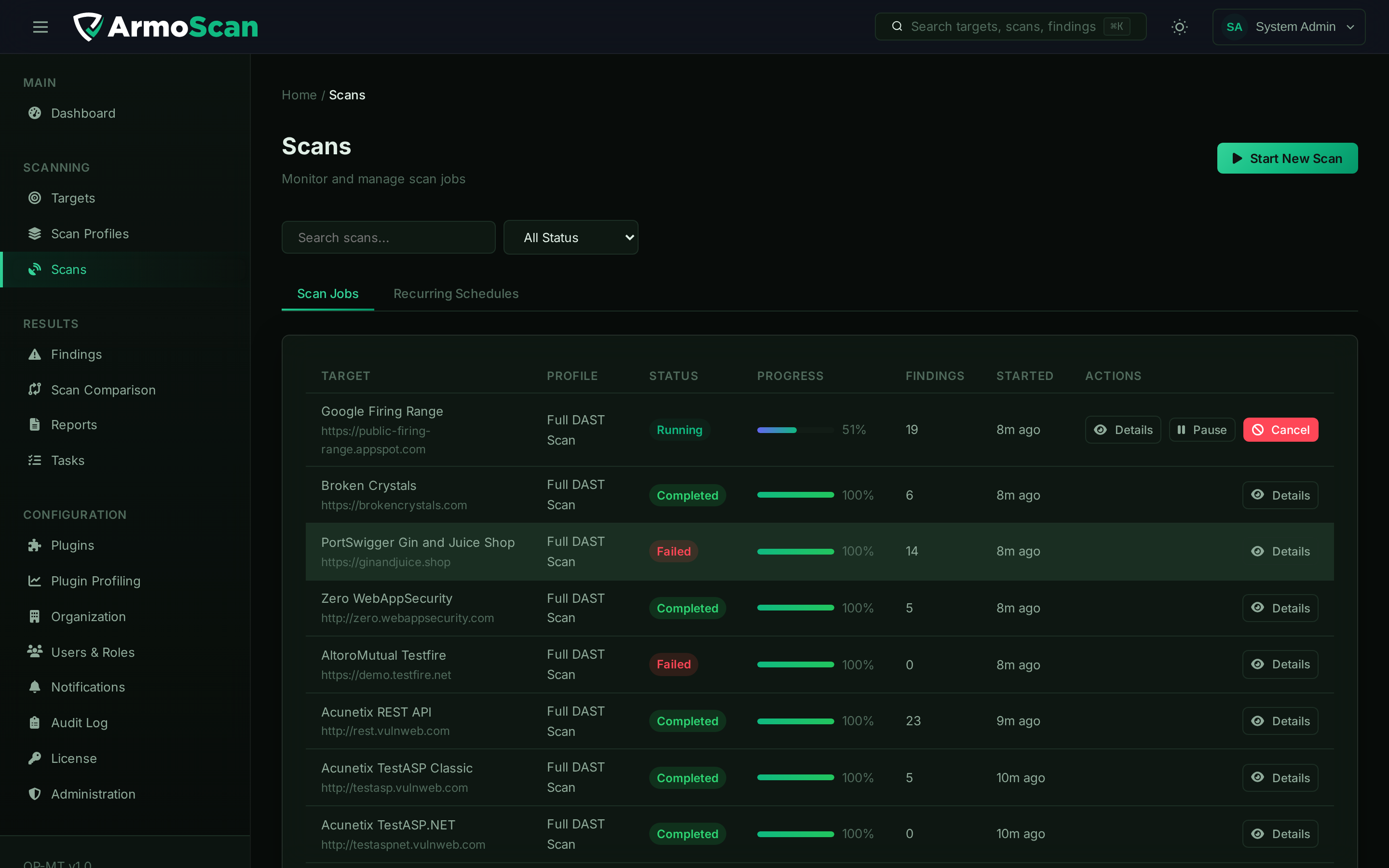This screenshot has height=868, width=1389.
Task: Click the https://demo.testfire.net URL text
Action: [x=386, y=675]
